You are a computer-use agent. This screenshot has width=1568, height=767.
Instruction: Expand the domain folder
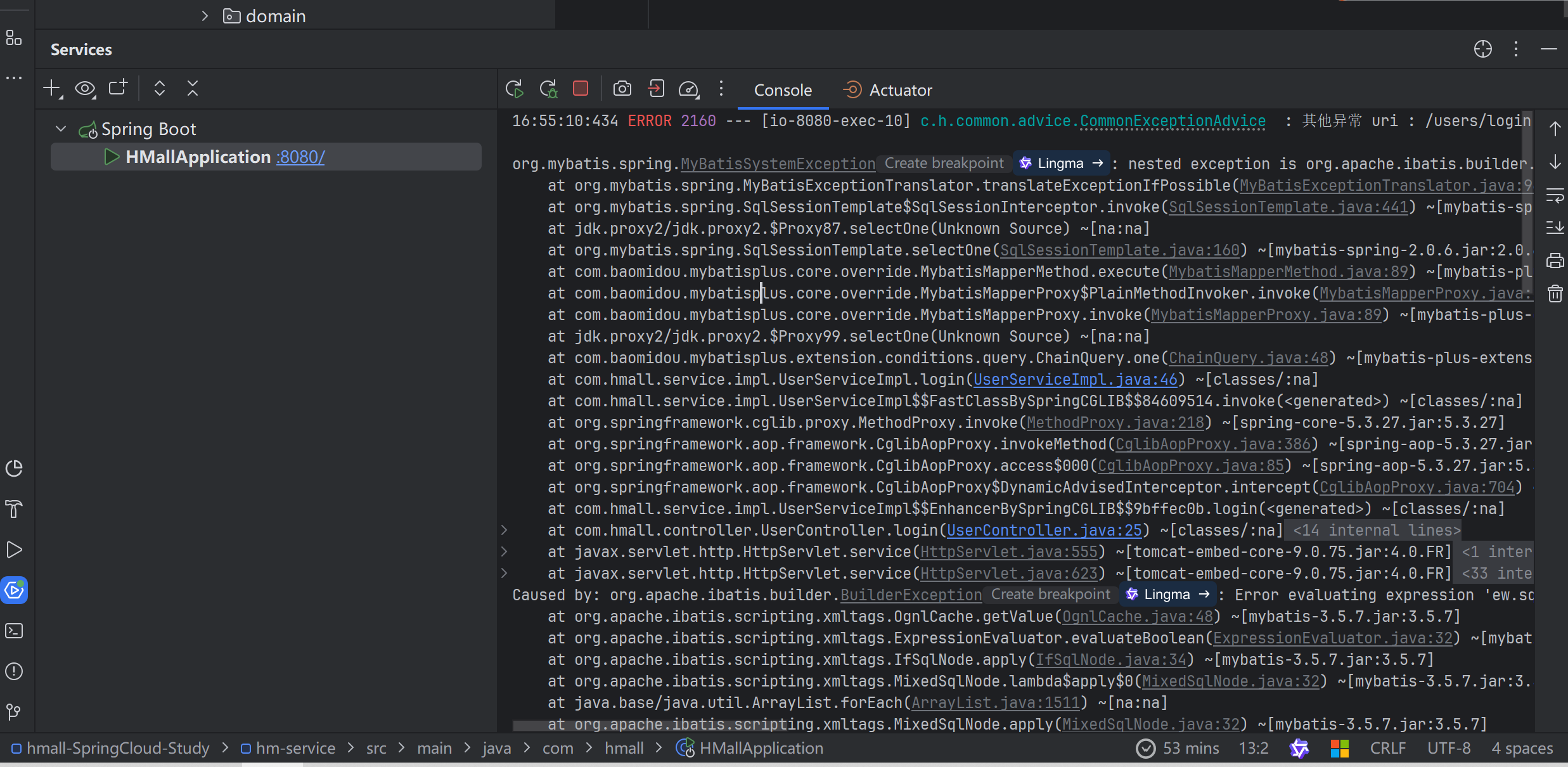(204, 16)
